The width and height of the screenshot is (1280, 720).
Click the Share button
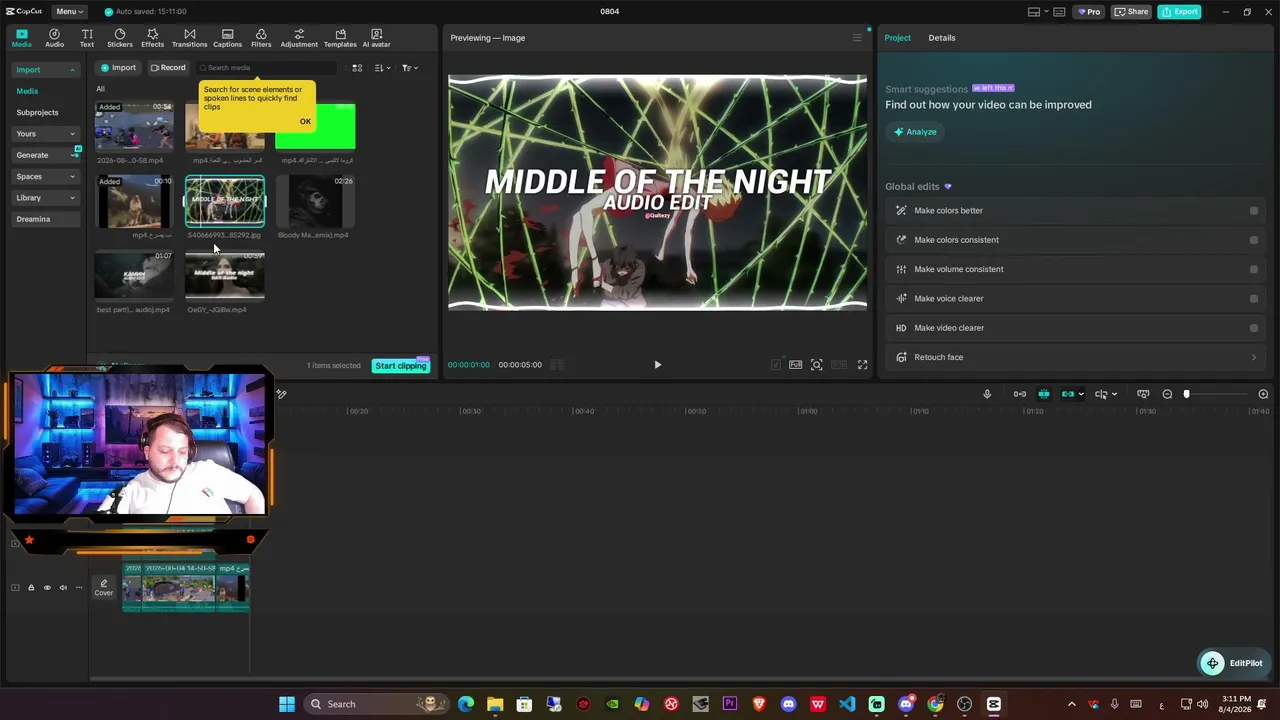[1132, 12]
